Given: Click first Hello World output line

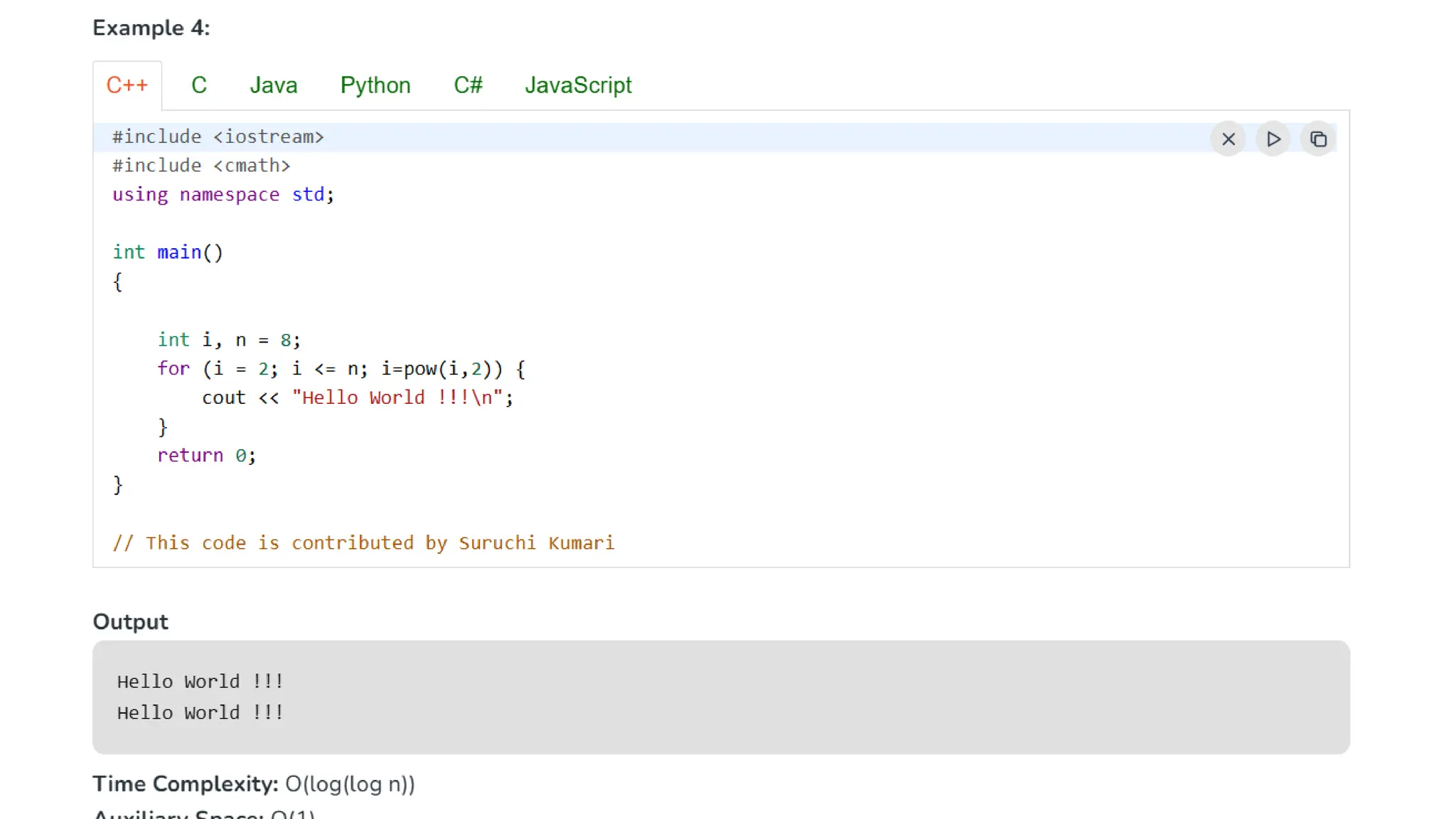Looking at the screenshot, I should pyautogui.click(x=200, y=682).
